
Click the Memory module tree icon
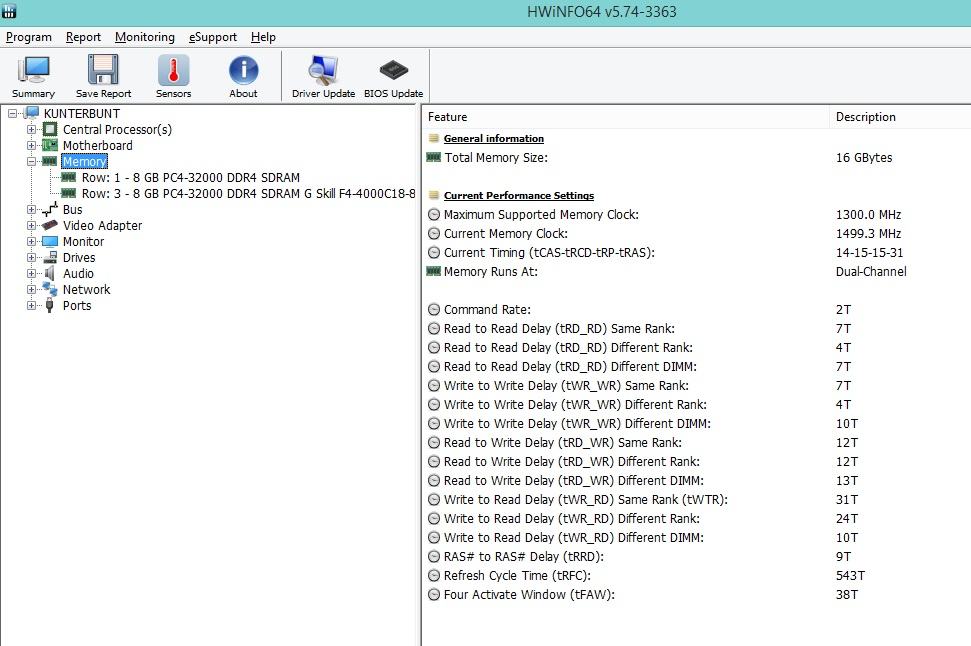point(50,162)
